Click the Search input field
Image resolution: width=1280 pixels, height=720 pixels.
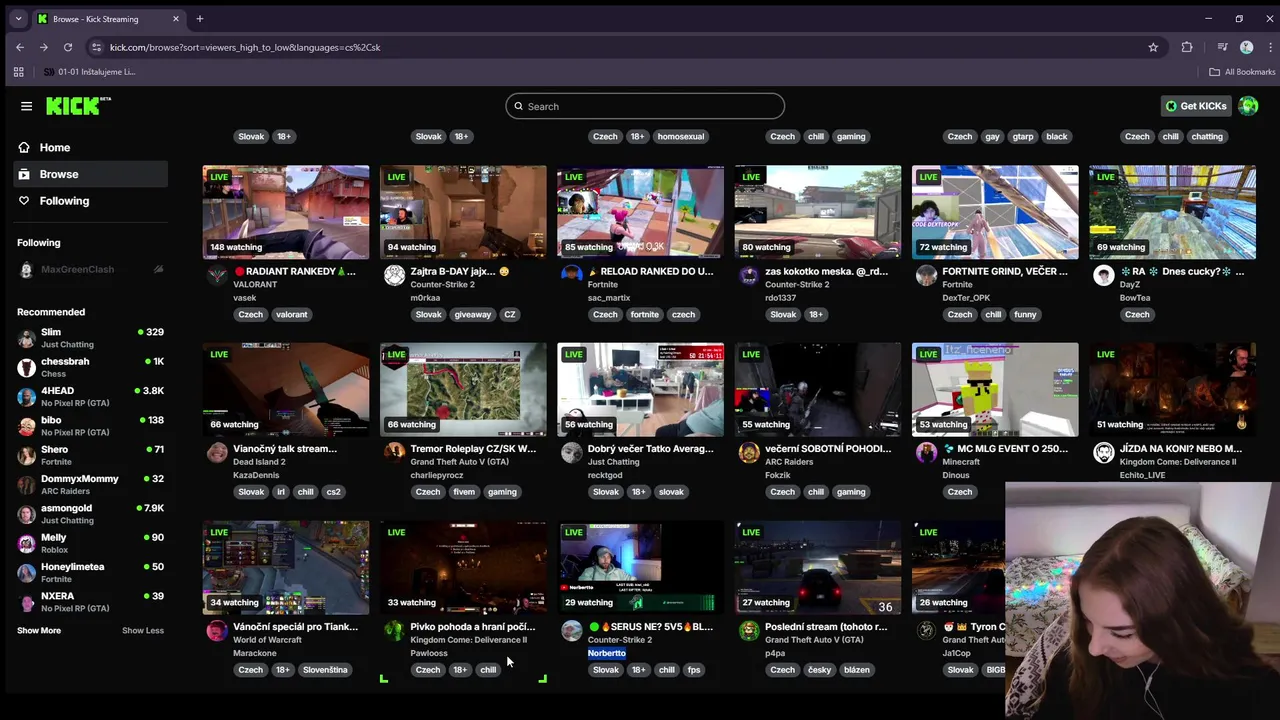[645, 106]
